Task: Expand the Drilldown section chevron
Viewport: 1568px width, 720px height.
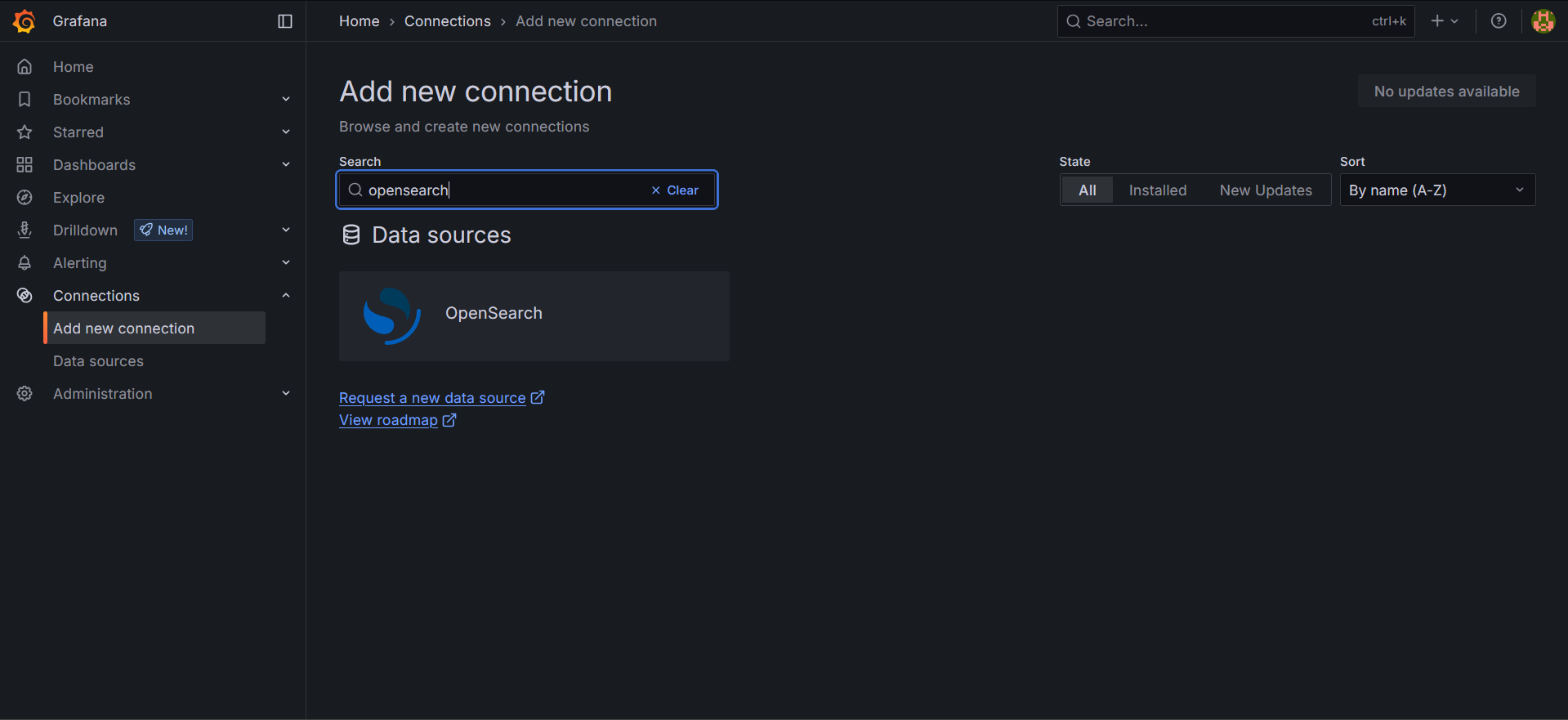Action: coord(286,230)
